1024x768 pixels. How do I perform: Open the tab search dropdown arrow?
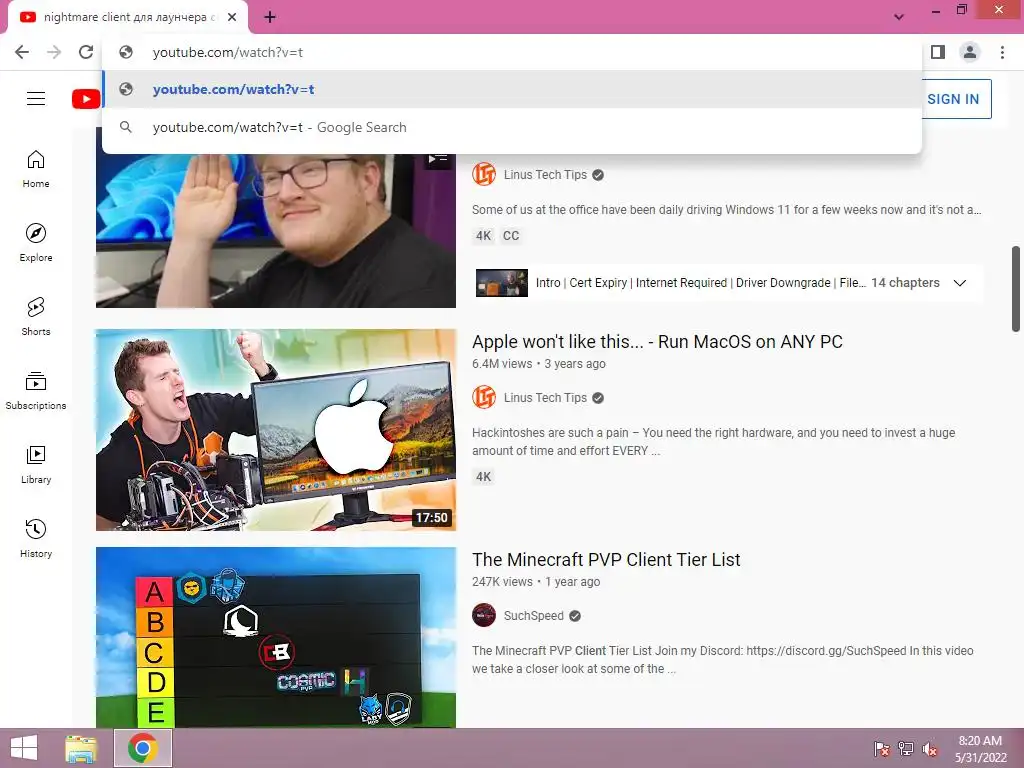899,17
